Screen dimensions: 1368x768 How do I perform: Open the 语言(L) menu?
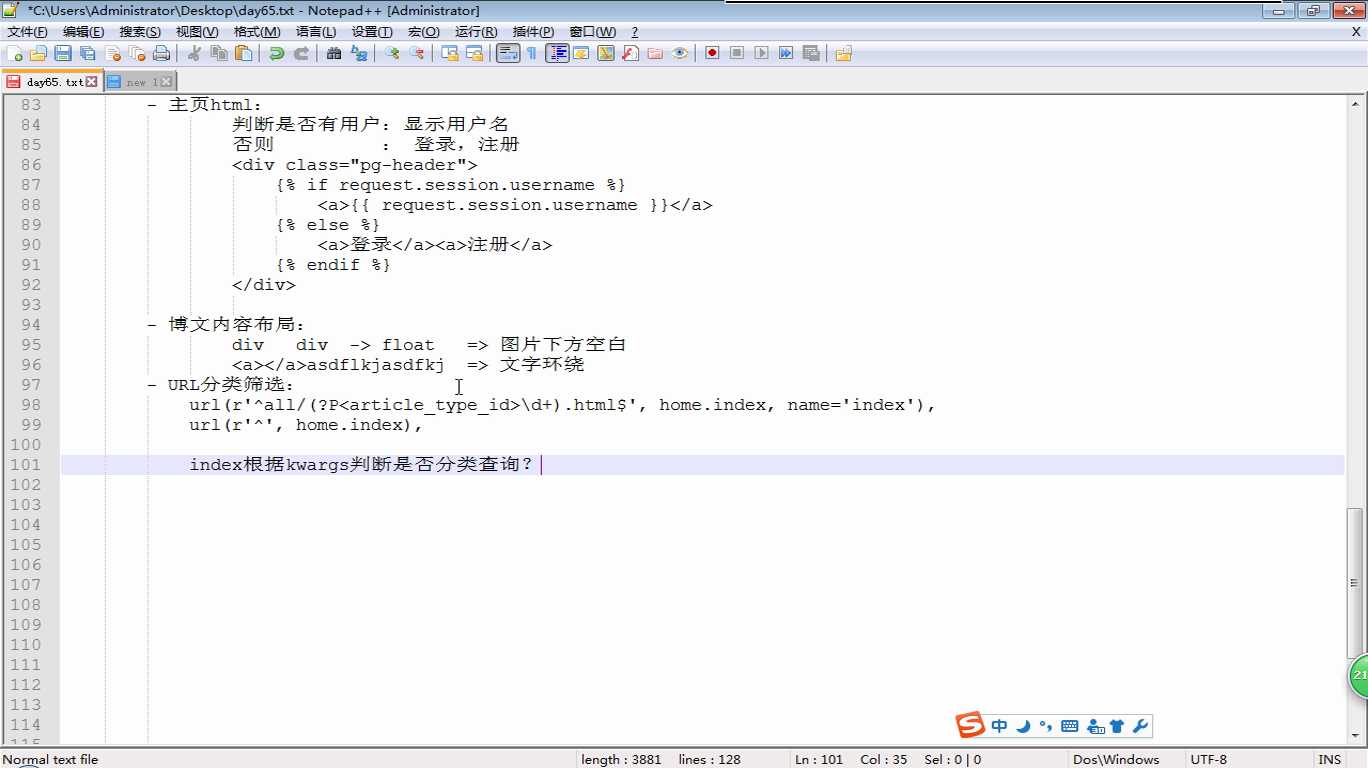[316, 32]
